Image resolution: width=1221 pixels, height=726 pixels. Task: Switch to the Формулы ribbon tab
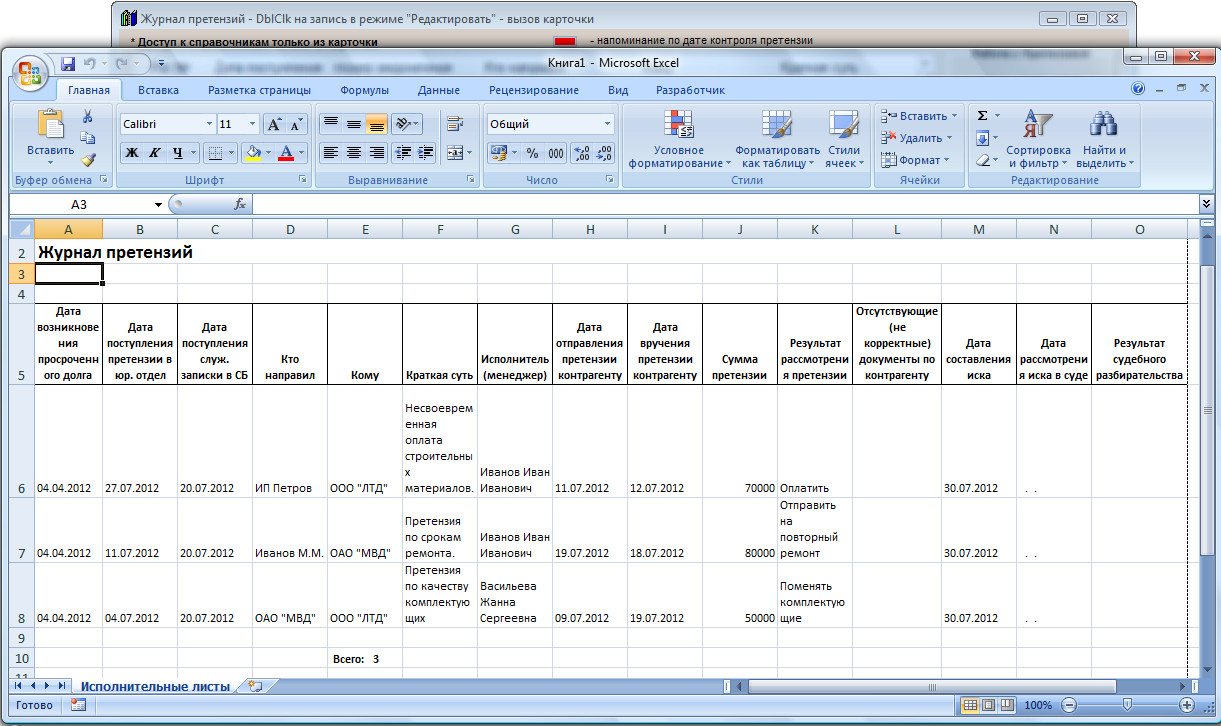click(364, 90)
